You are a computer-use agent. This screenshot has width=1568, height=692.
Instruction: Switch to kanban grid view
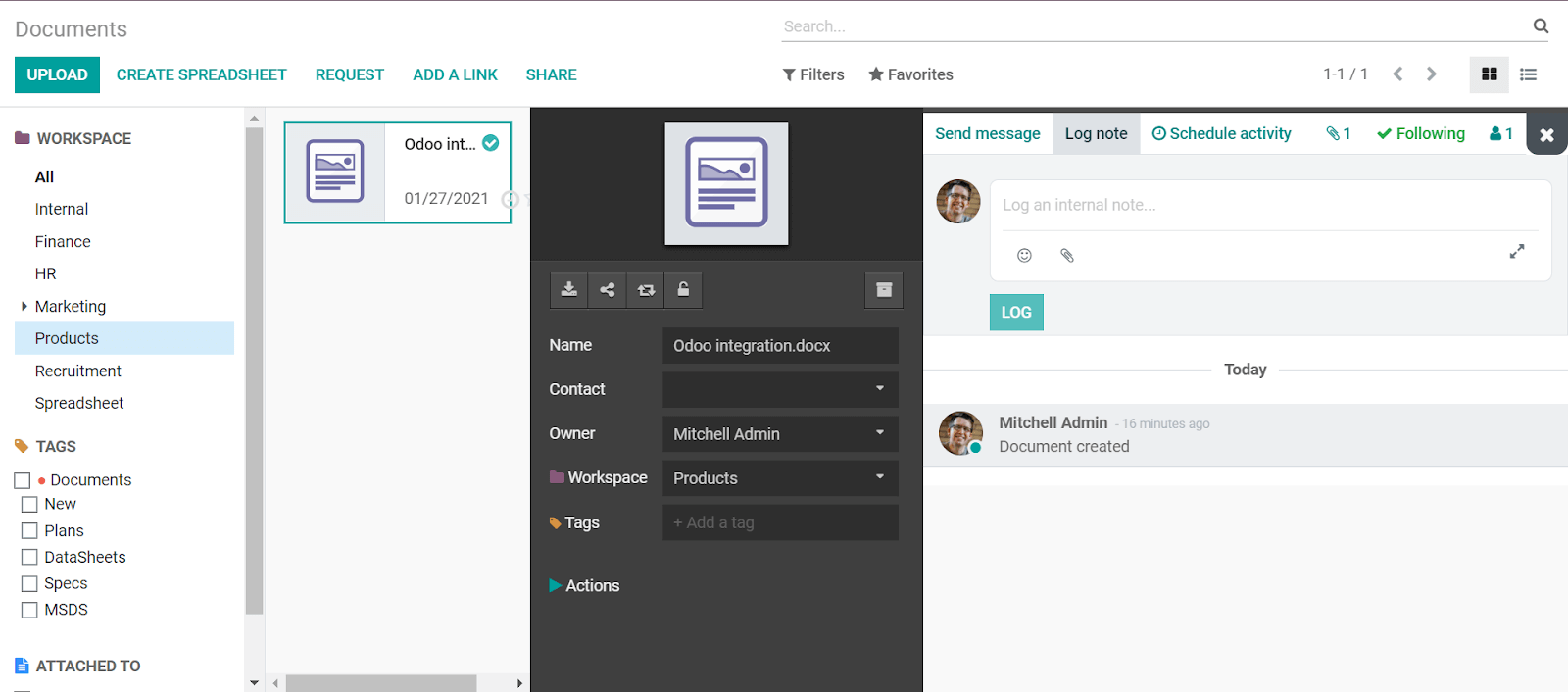[x=1490, y=74]
